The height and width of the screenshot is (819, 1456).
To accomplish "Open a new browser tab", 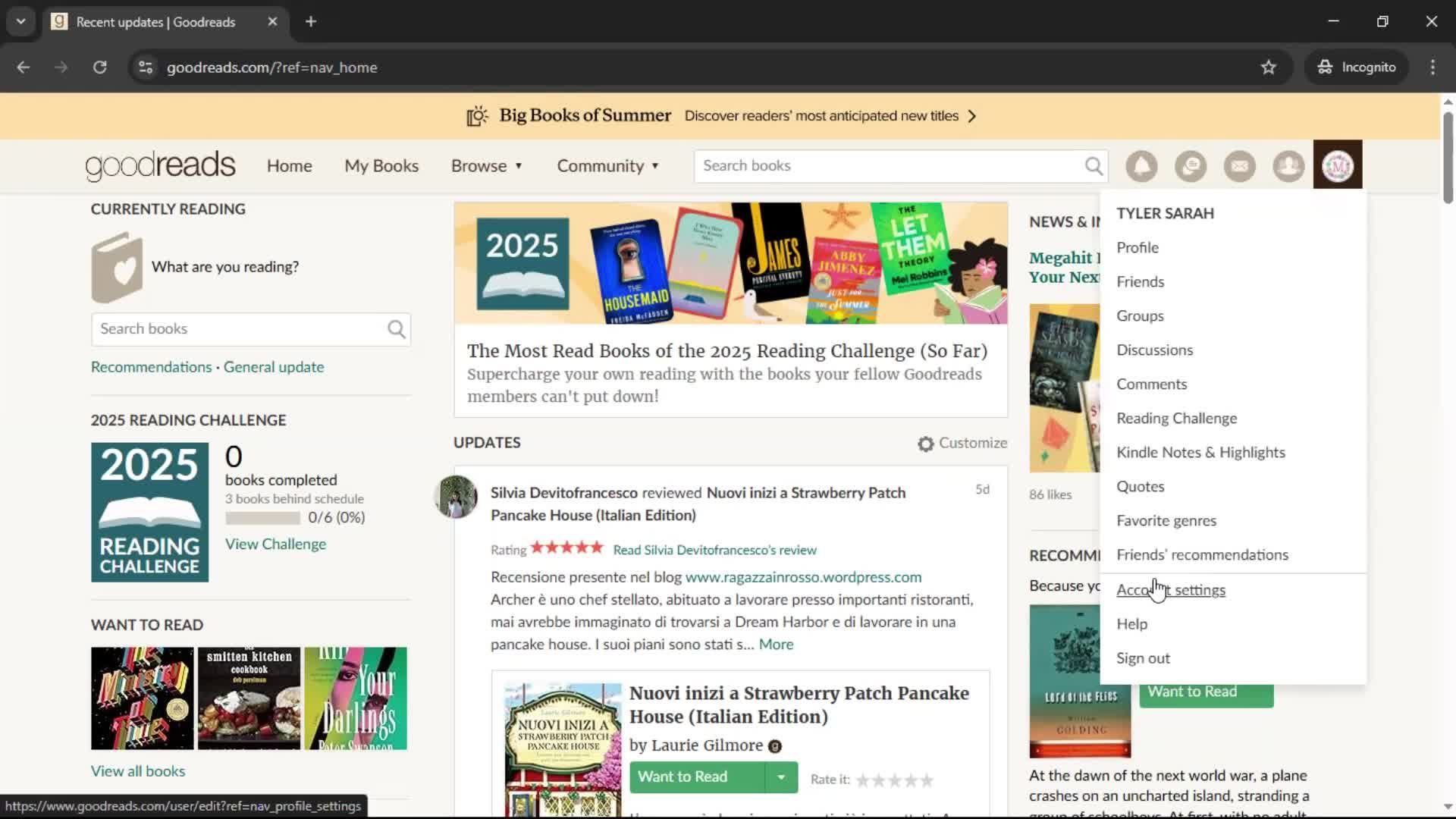I will [311, 22].
